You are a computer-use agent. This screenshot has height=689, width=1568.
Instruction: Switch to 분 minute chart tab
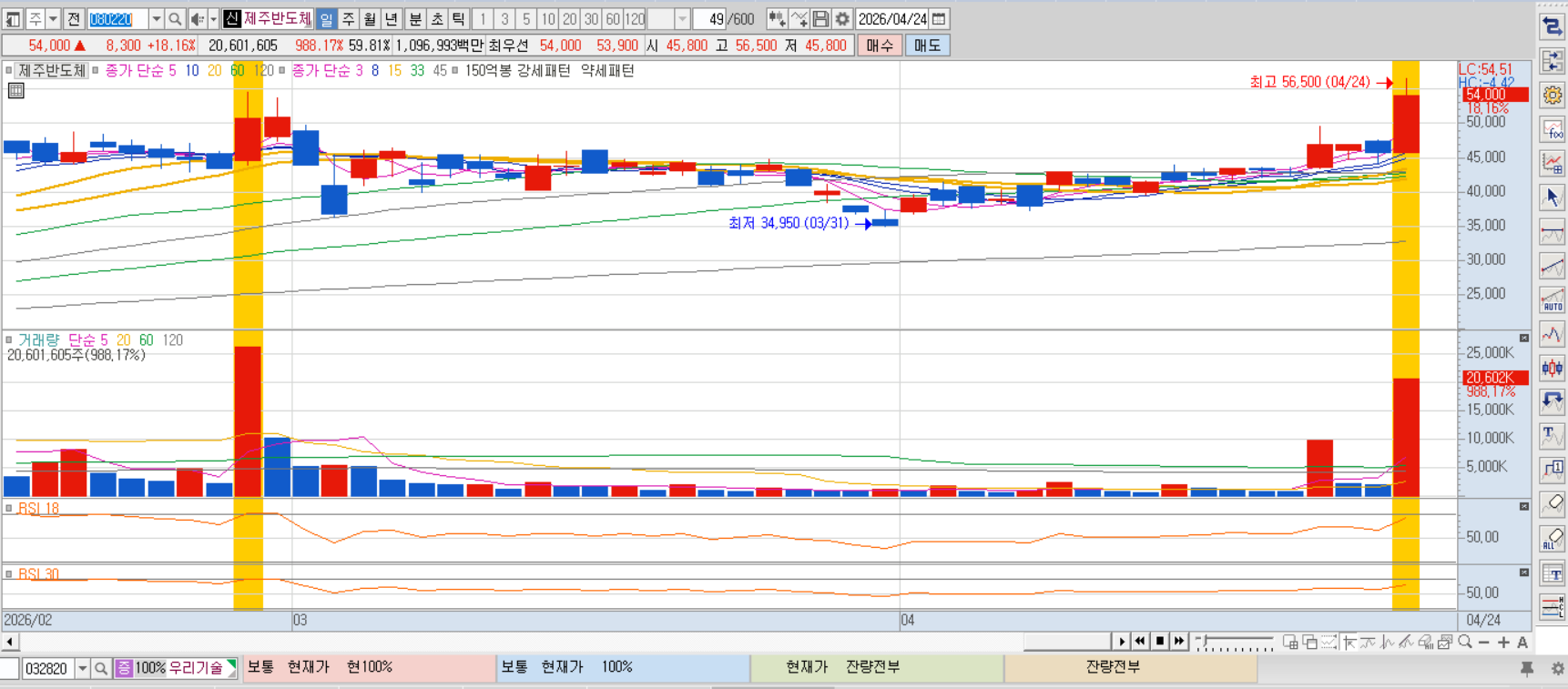pyautogui.click(x=415, y=19)
